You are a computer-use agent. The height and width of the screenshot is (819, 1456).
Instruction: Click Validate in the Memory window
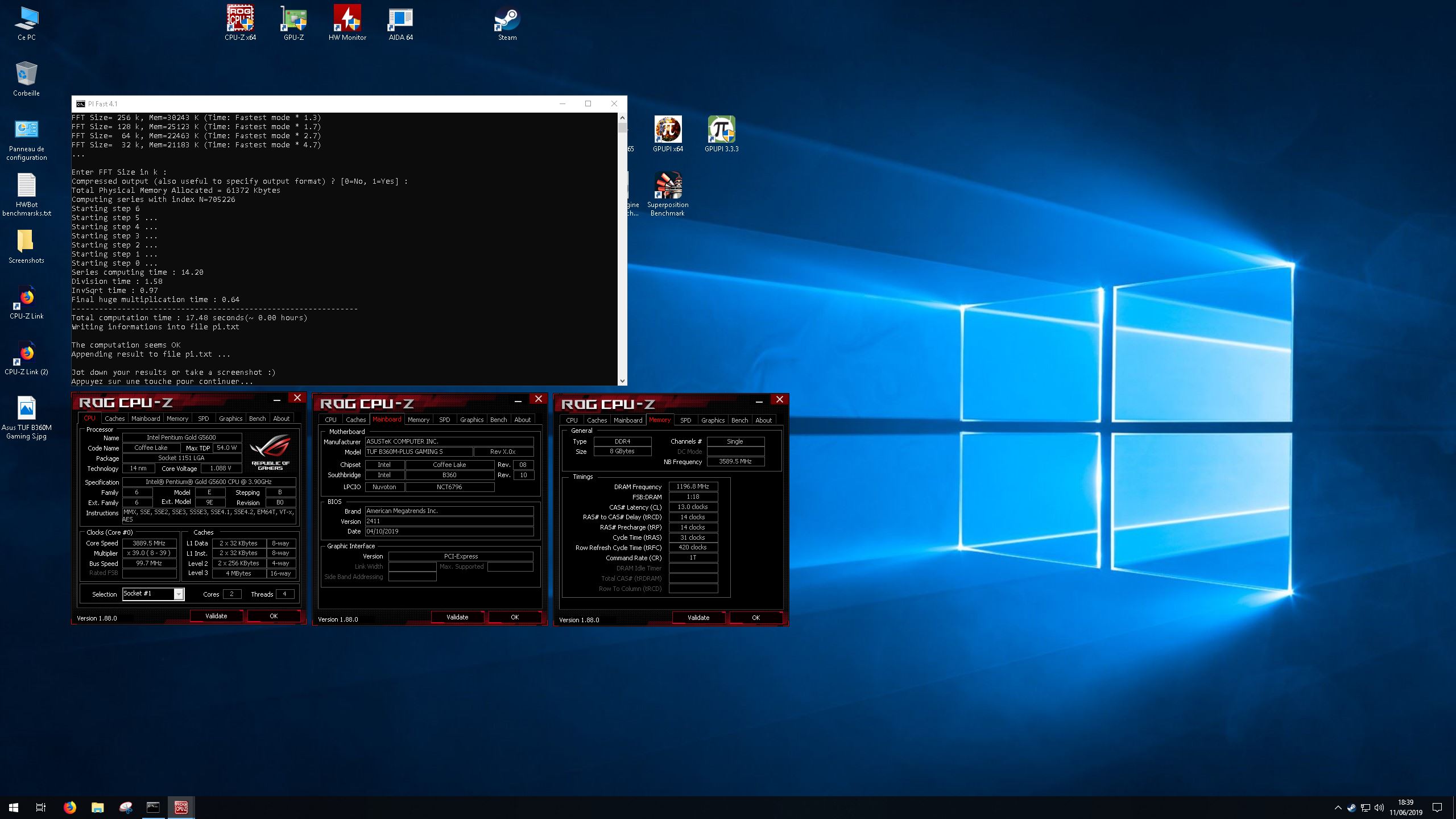698,618
